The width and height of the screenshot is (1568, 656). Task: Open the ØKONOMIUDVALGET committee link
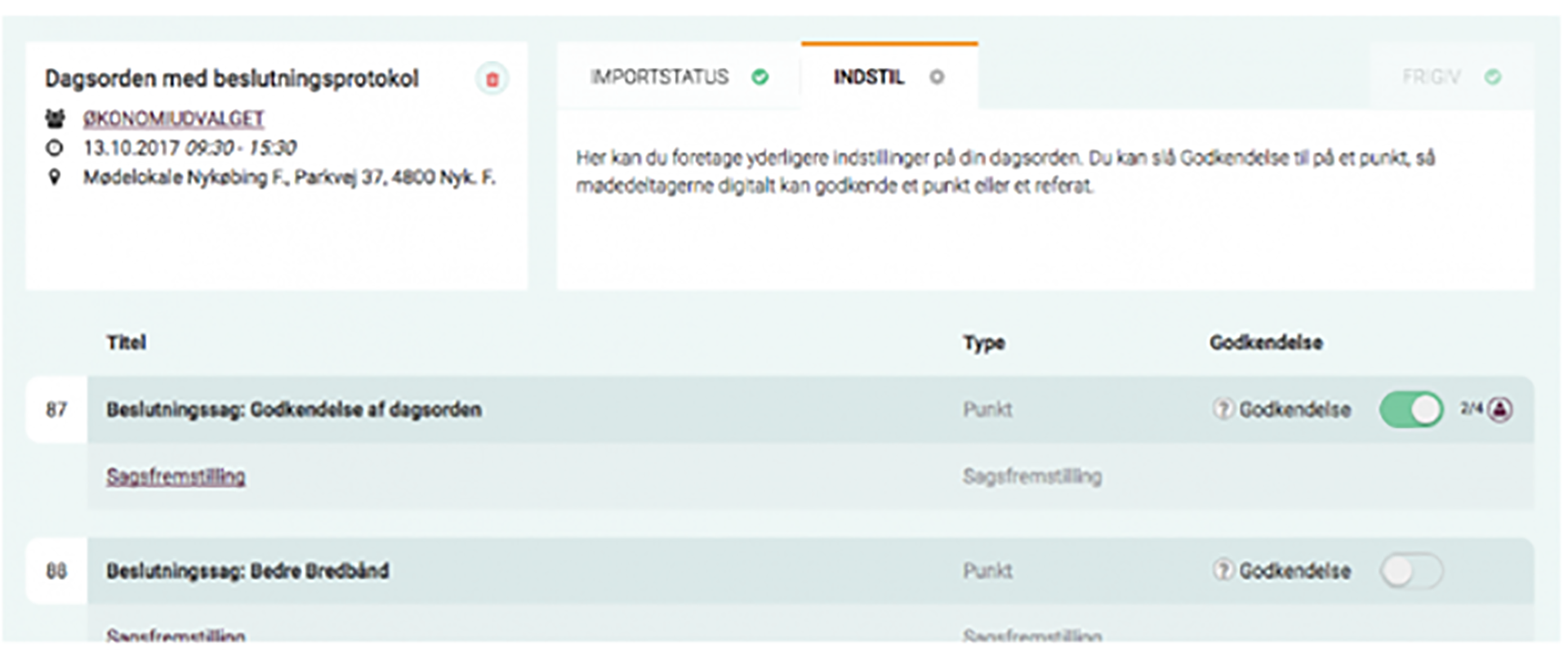coord(173,119)
